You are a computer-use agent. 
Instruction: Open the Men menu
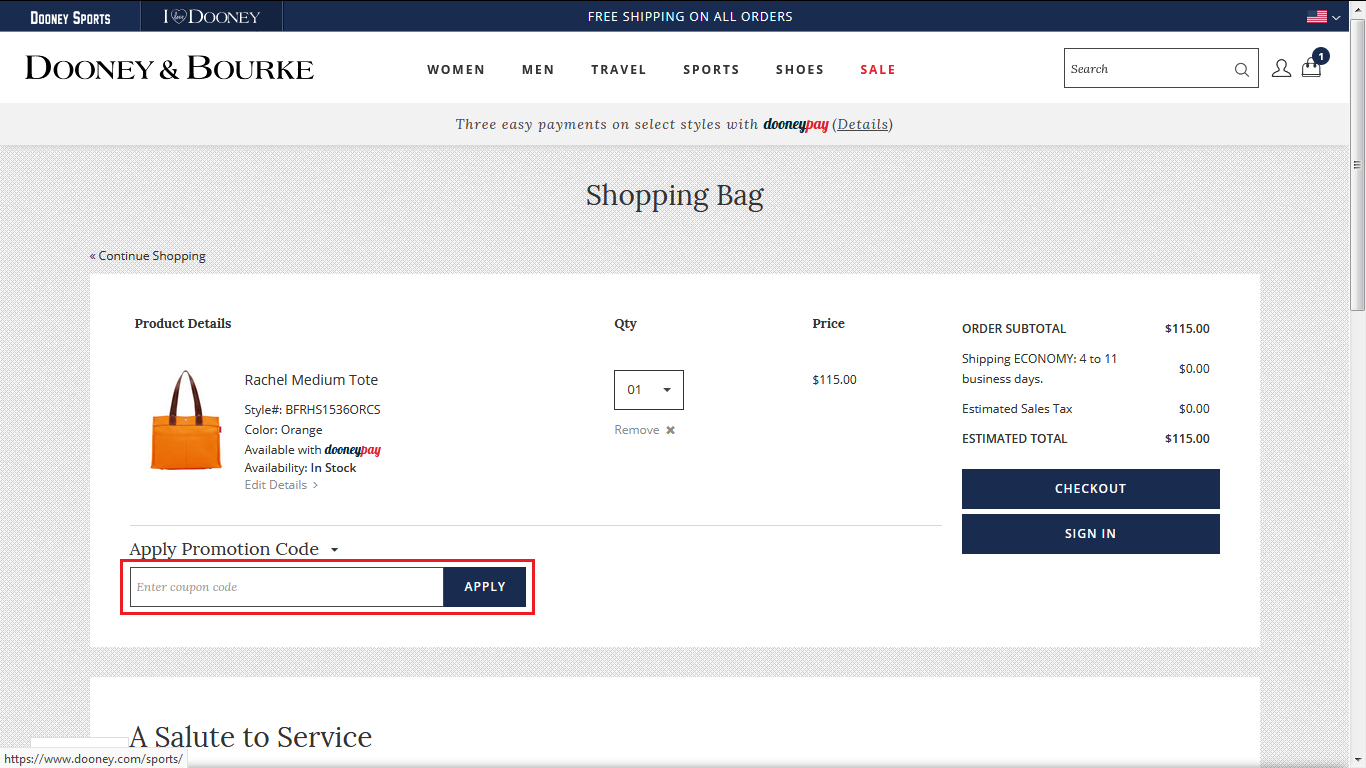538,69
